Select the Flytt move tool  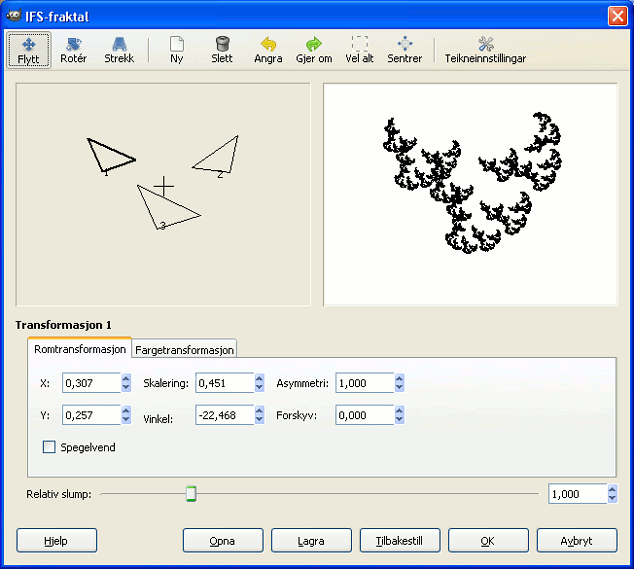tap(29, 49)
